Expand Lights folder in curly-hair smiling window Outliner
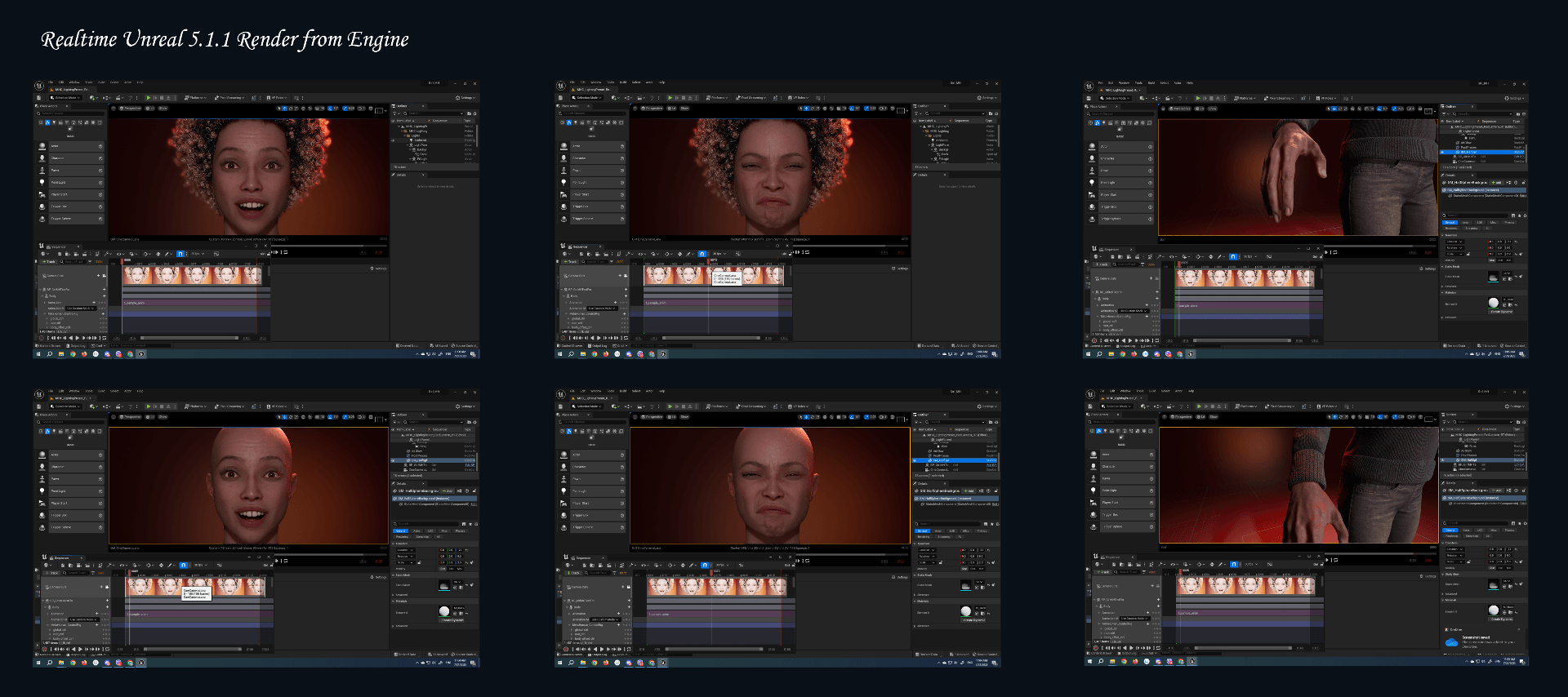 point(404,135)
